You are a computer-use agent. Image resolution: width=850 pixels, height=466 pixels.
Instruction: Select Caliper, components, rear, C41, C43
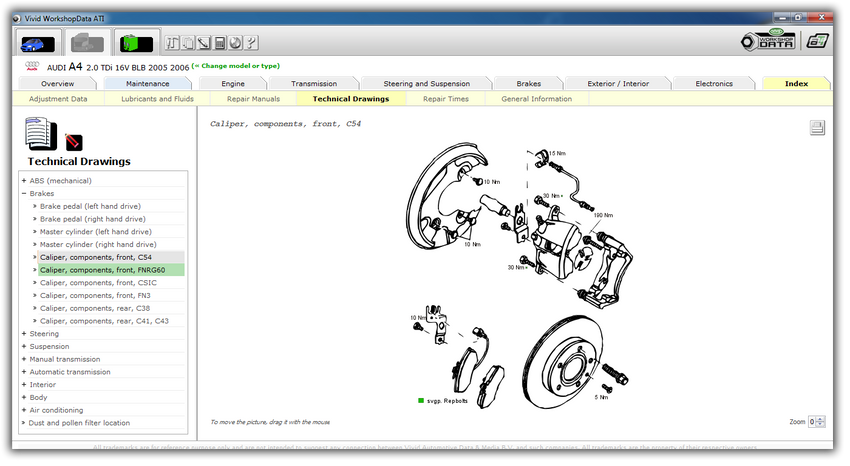pyautogui.click(x=104, y=321)
